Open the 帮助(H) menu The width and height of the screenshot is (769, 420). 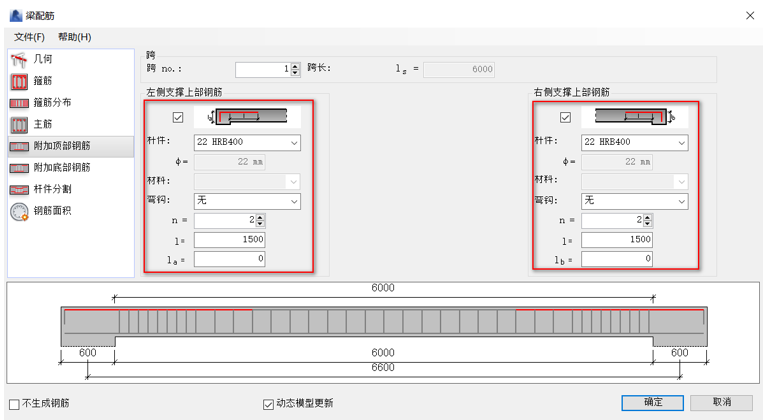74,37
